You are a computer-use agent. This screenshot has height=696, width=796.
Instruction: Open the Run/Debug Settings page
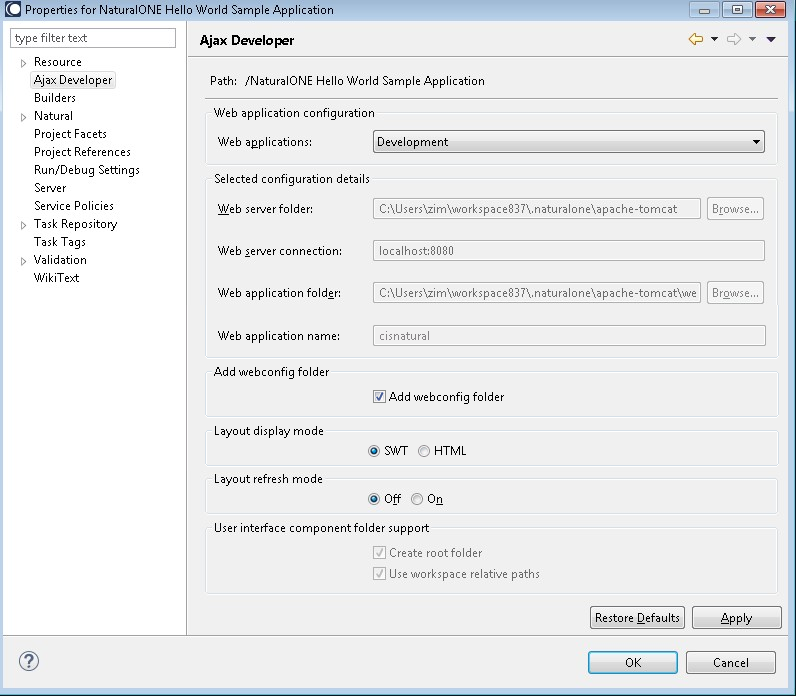[x=86, y=170]
